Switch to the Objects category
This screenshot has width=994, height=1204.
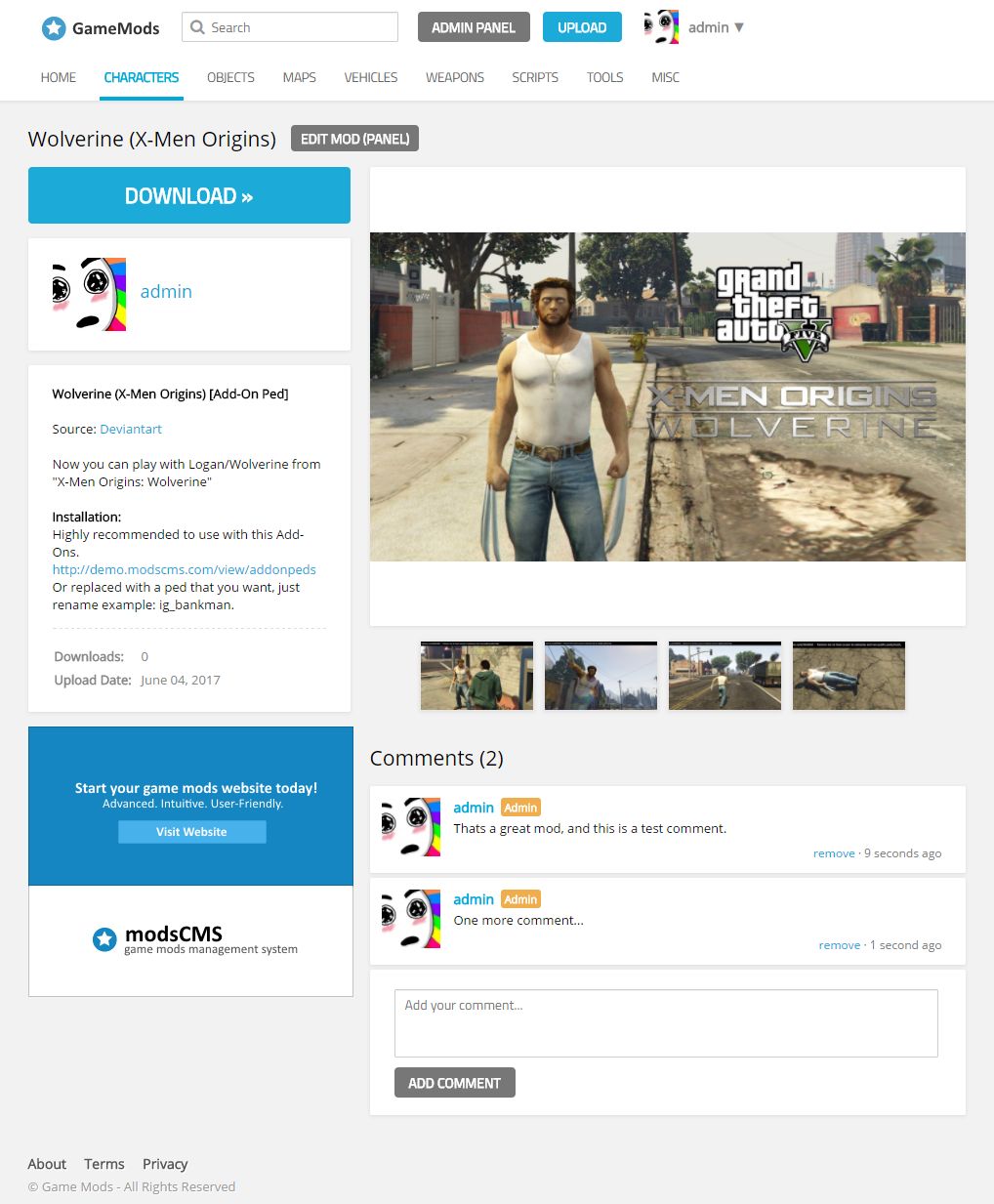pos(230,77)
